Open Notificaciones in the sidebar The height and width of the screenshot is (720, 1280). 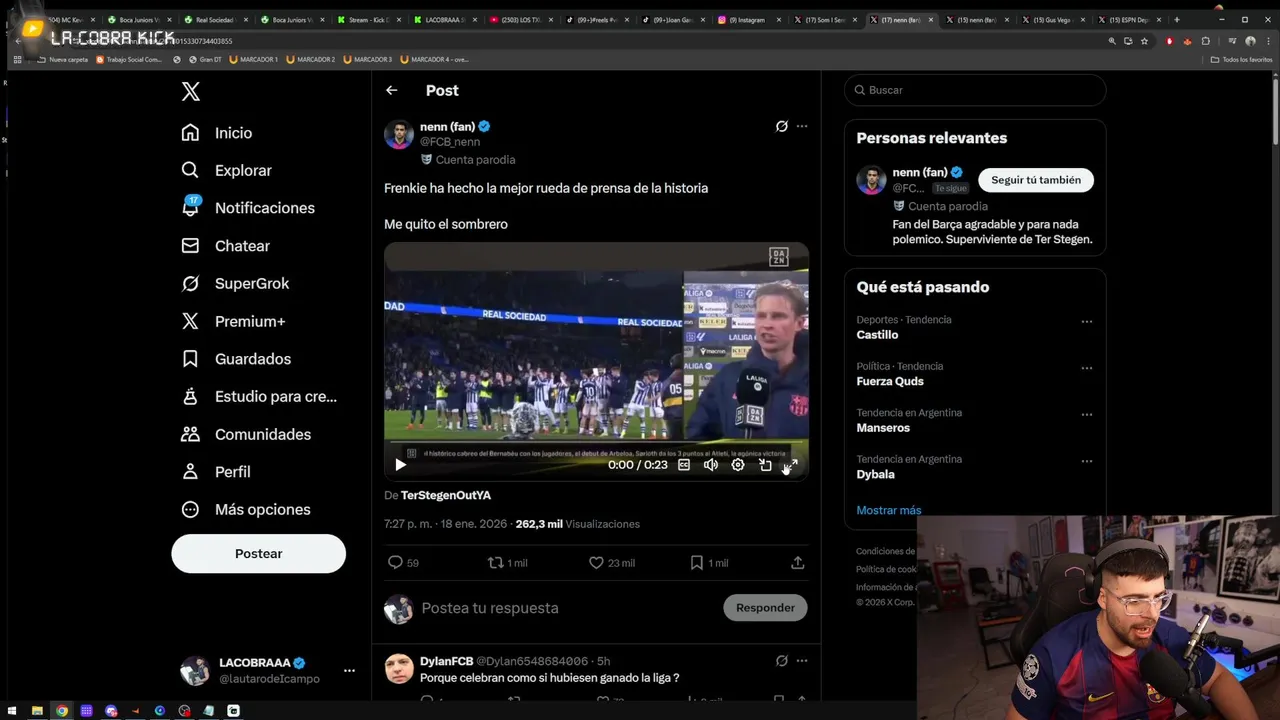247,208
